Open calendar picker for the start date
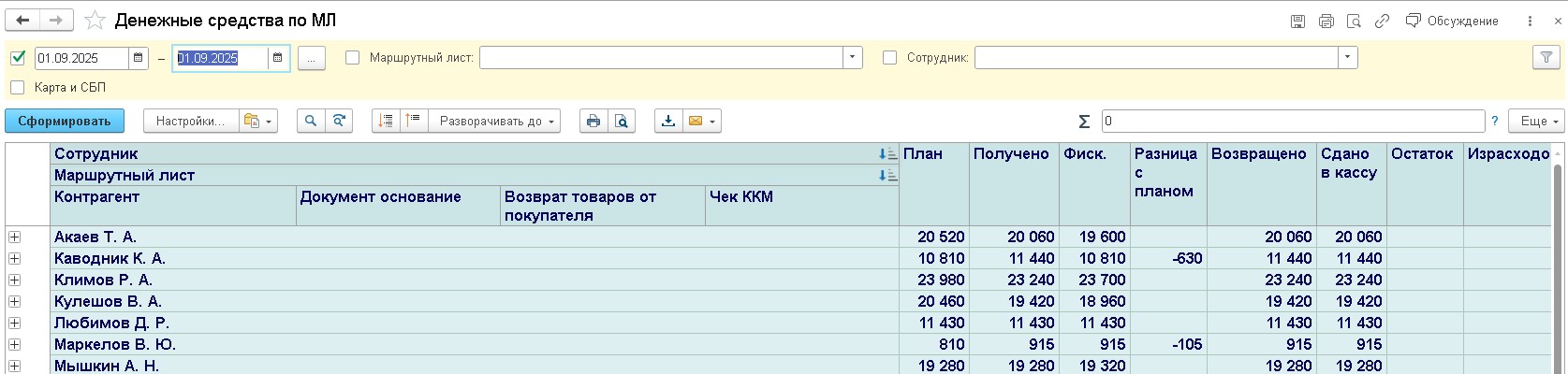Image resolution: width=1568 pixels, height=374 pixels. [139, 58]
